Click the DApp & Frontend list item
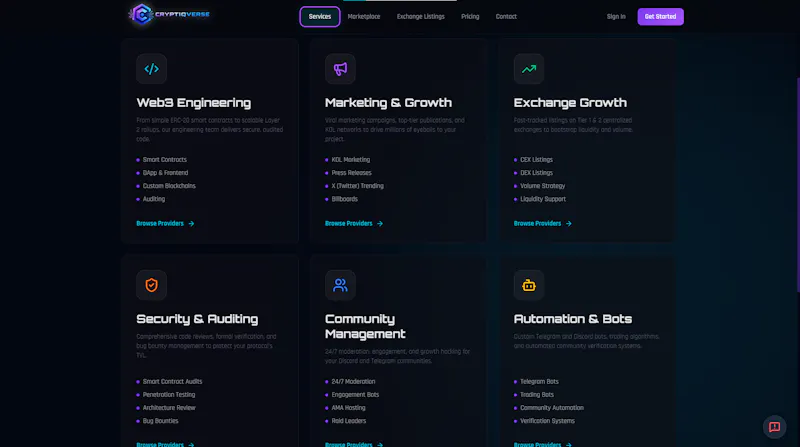This screenshot has width=800, height=447. pyautogui.click(x=165, y=173)
